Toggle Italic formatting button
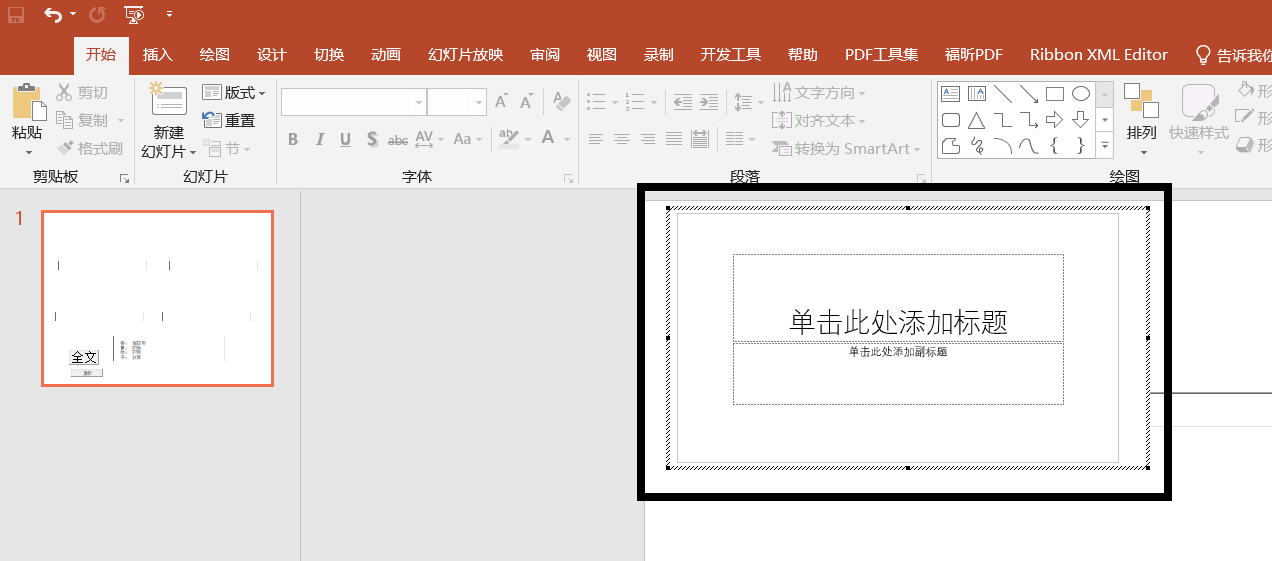The image size is (1272, 561). tap(319, 139)
